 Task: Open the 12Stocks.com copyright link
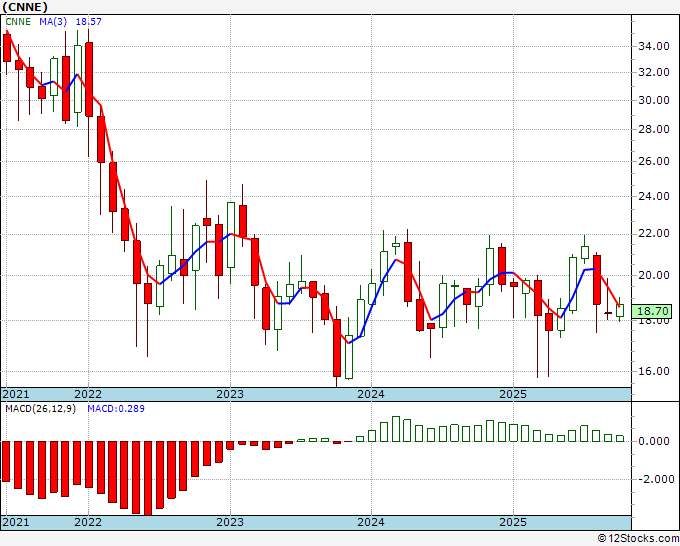638,539
